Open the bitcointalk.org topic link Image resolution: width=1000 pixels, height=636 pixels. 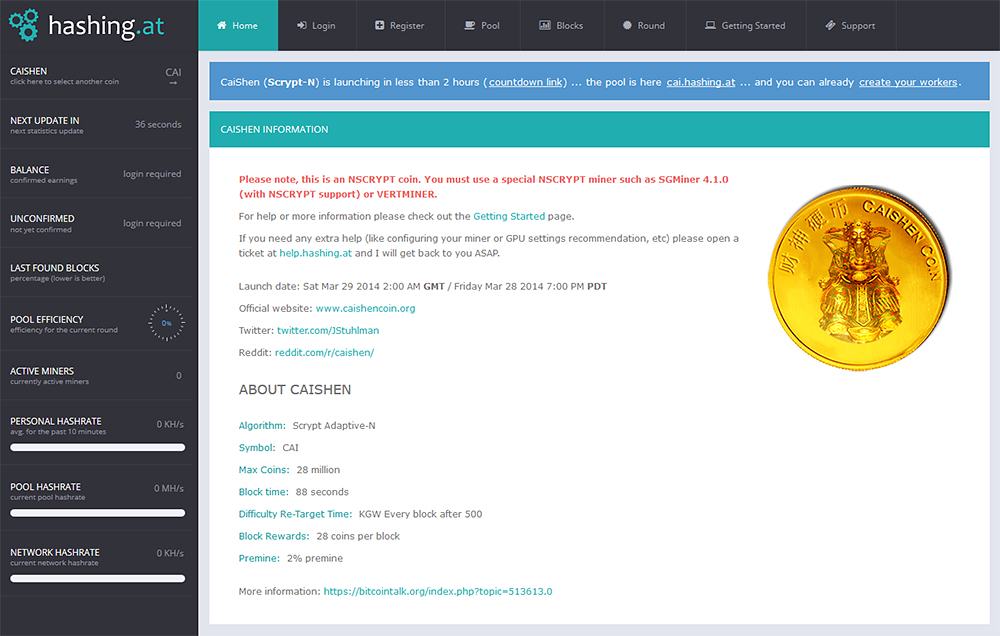tap(438, 591)
